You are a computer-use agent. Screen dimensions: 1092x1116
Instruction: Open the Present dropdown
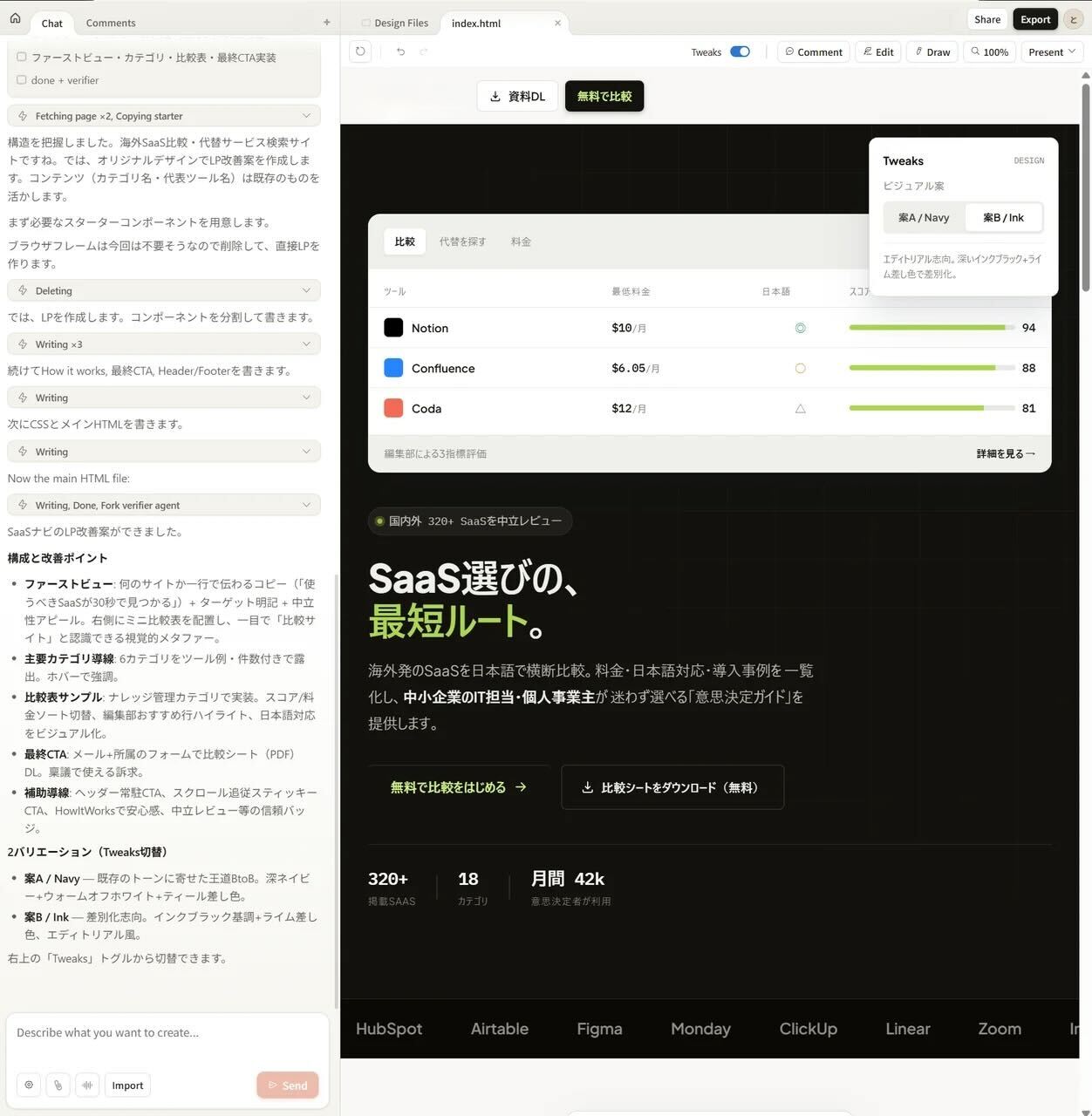tap(1051, 51)
